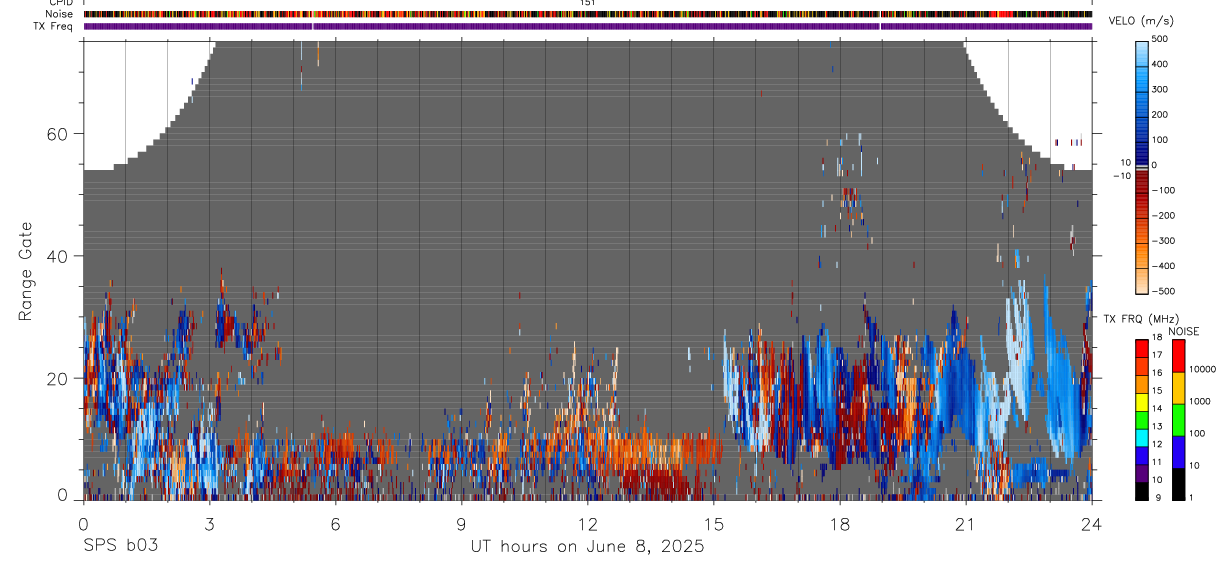Click the purple TX Freq strip above the plot

coord(588,26)
